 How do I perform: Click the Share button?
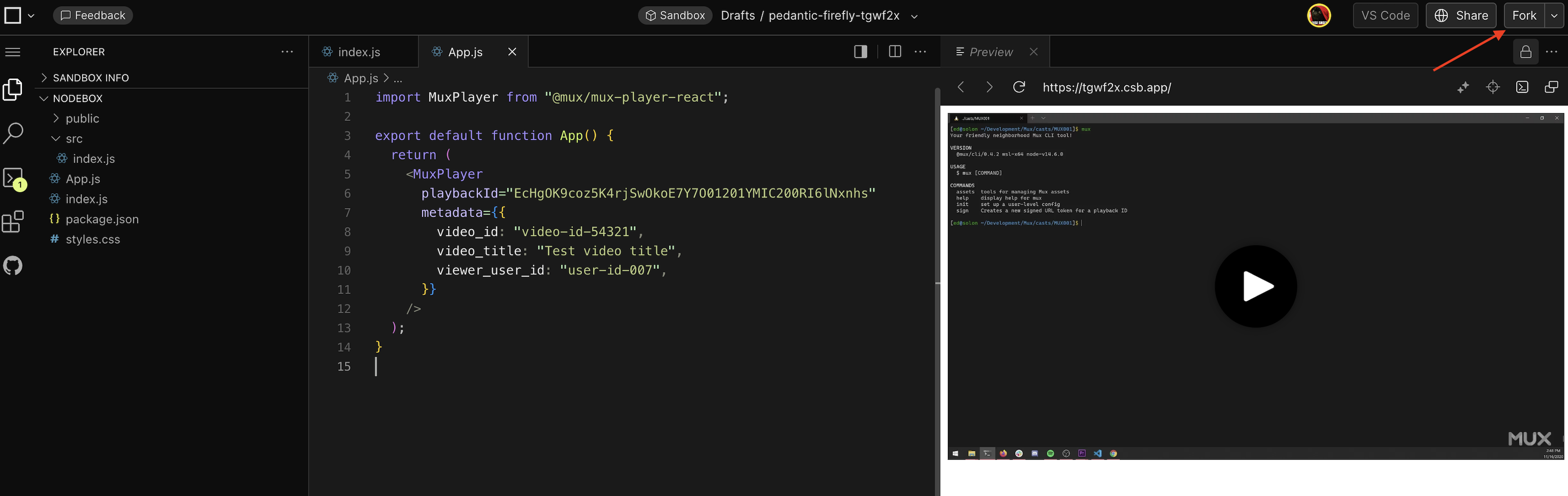1460,15
